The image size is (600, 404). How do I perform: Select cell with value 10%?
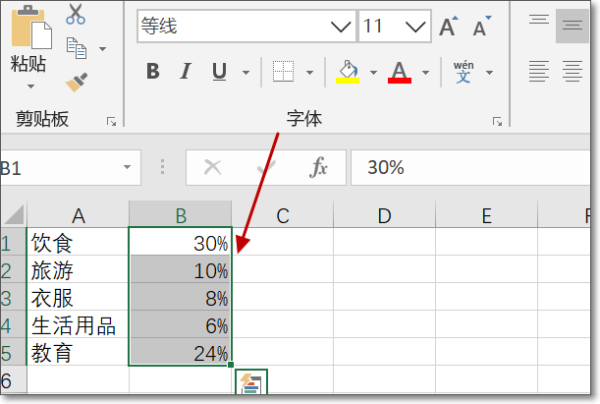(180, 269)
